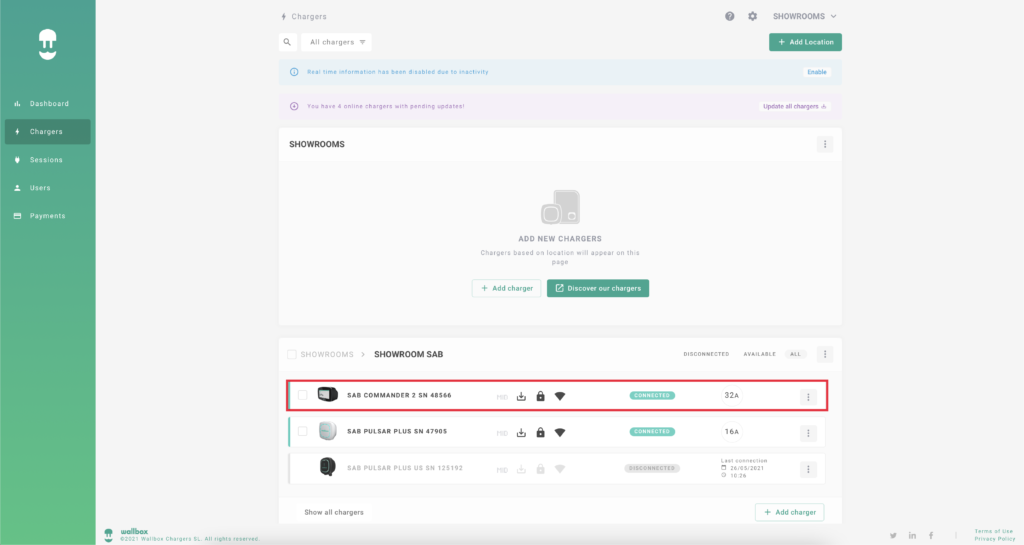The height and width of the screenshot is (545, 1024).
Task: Click the wifi icon for SAB Pulsar Plus SN 47905
Action: (x=560, y=433)
